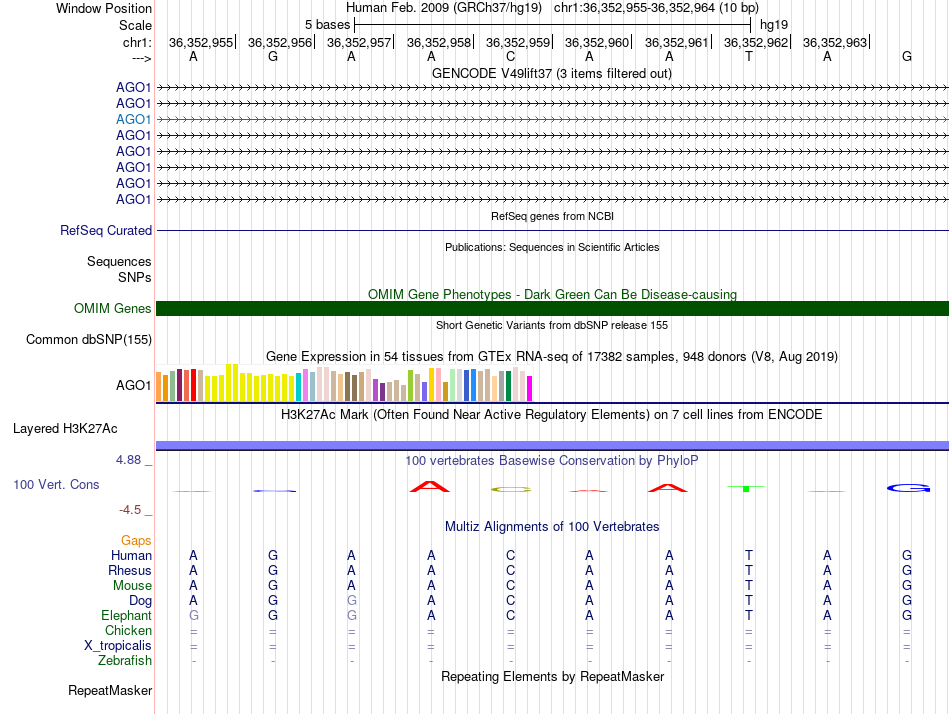The image size is (950, 714).
Task: Click the hg19 label beside scale bar
Action: point(774,25)
